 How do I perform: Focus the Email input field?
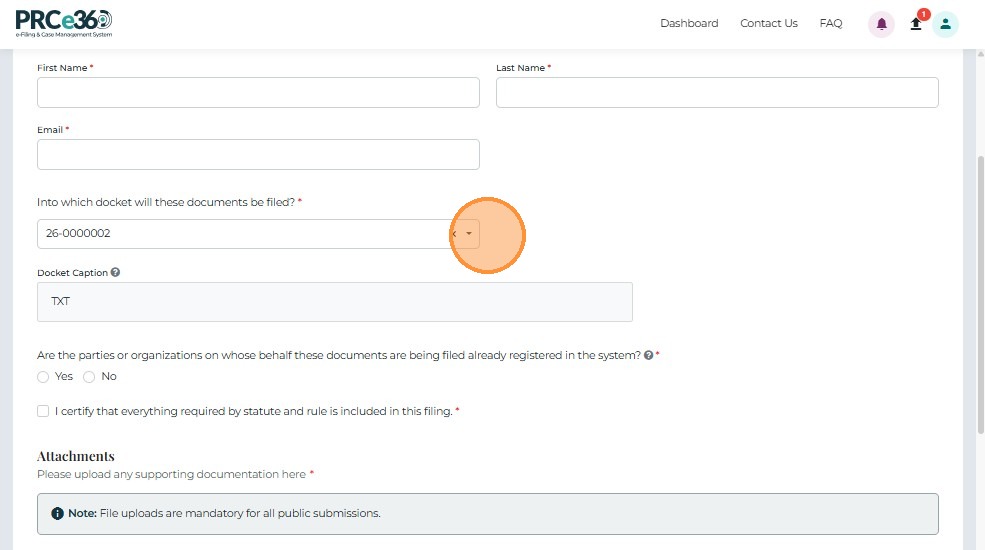click(x=258, y=155)
